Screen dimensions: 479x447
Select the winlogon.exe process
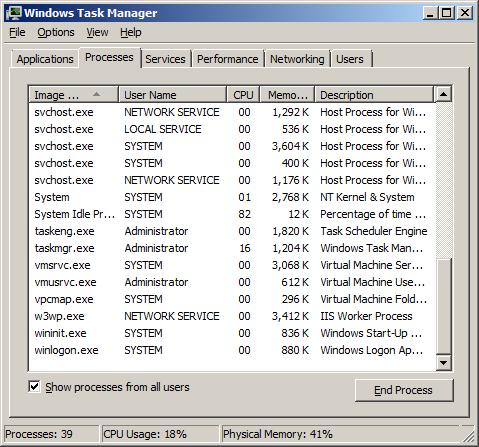coord(232,350)
